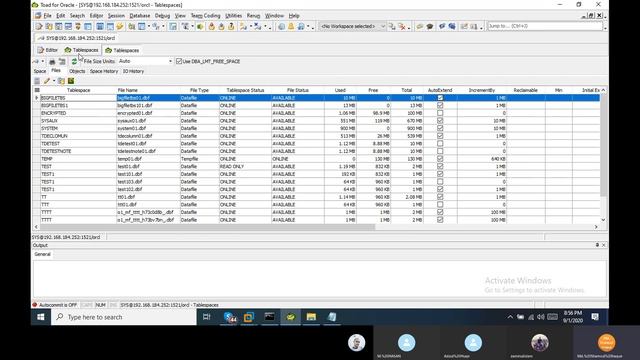Screen dimensions: 640x360
Task: Open the File menu
Action: pos(47,16)
